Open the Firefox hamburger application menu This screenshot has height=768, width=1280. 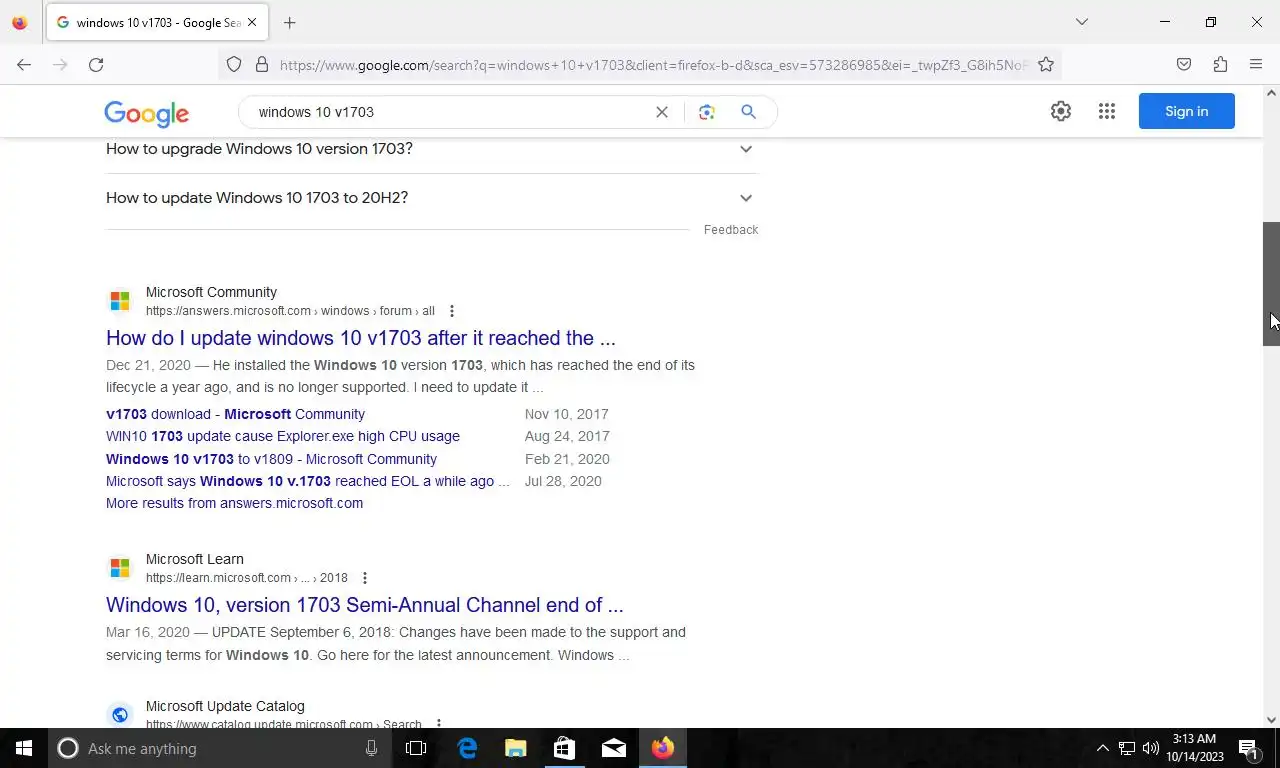1256,64
